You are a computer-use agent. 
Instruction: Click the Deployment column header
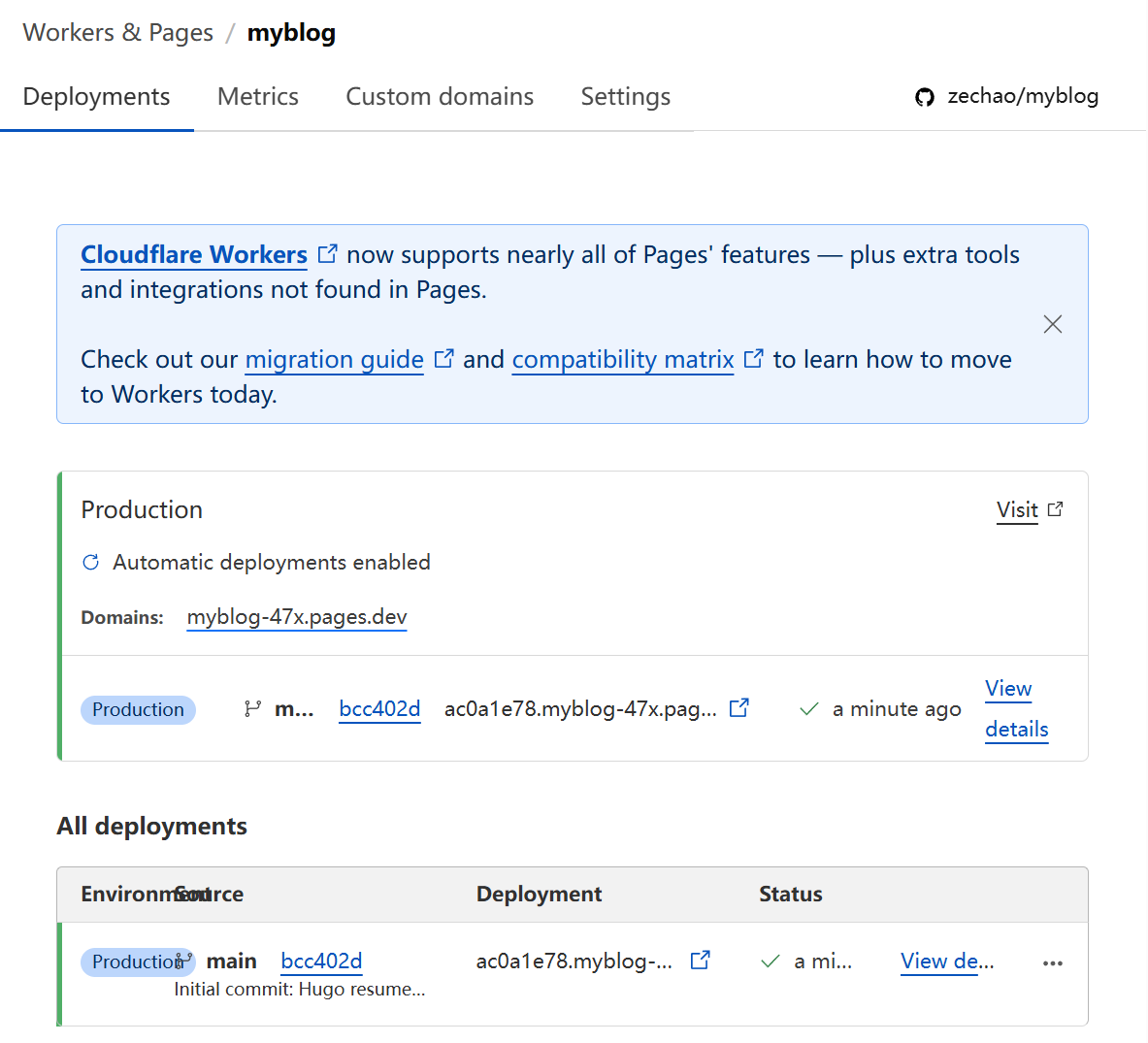coord(539,895)
